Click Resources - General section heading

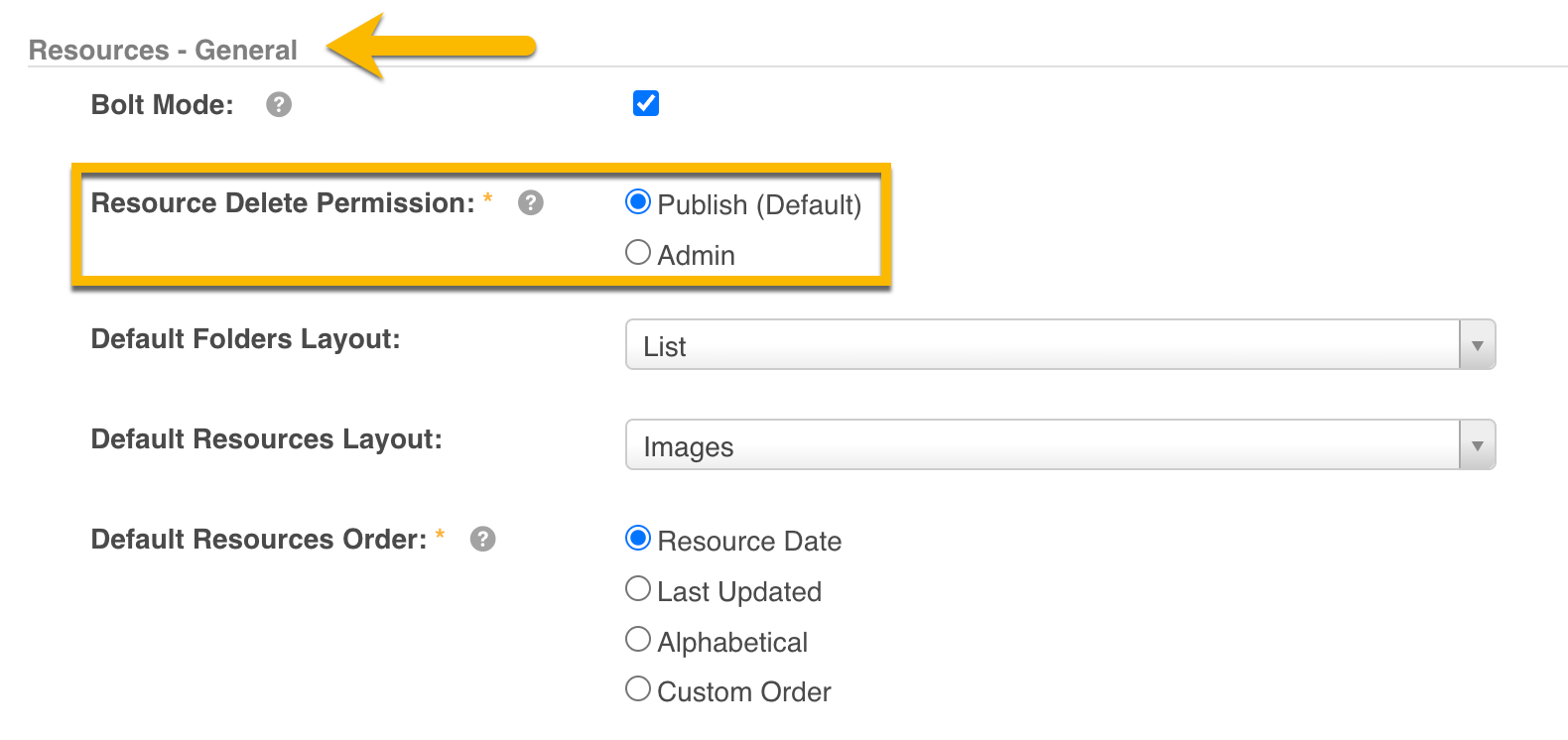(163, 50)
